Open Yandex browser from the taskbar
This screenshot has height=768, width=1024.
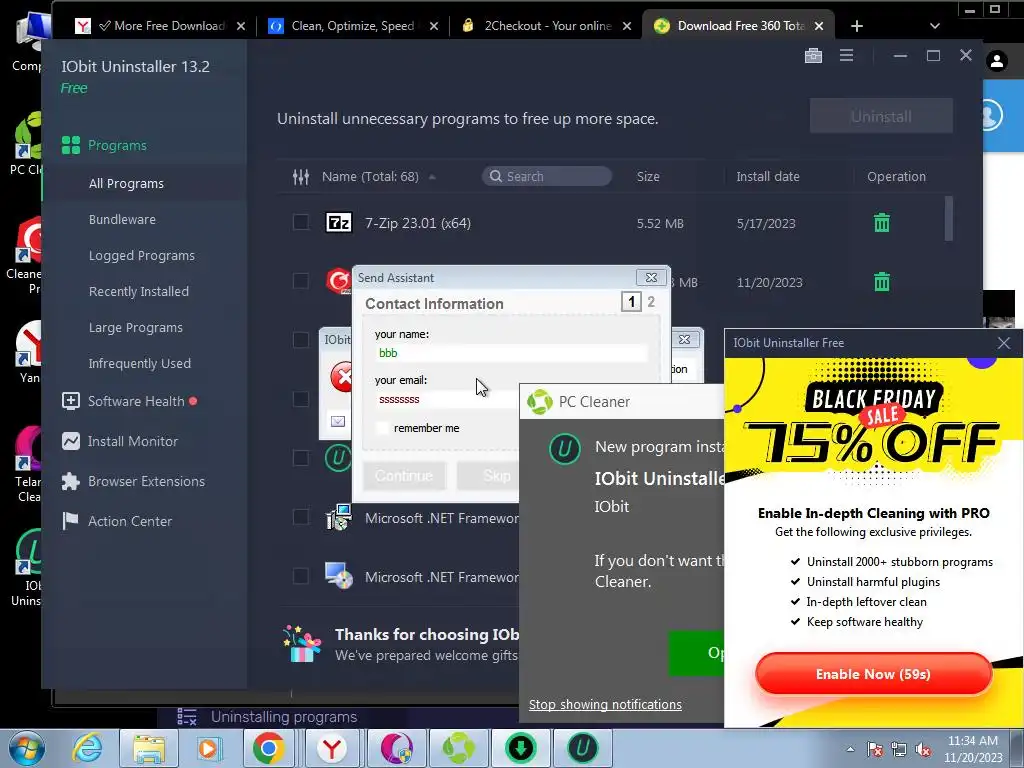[332, 748]
